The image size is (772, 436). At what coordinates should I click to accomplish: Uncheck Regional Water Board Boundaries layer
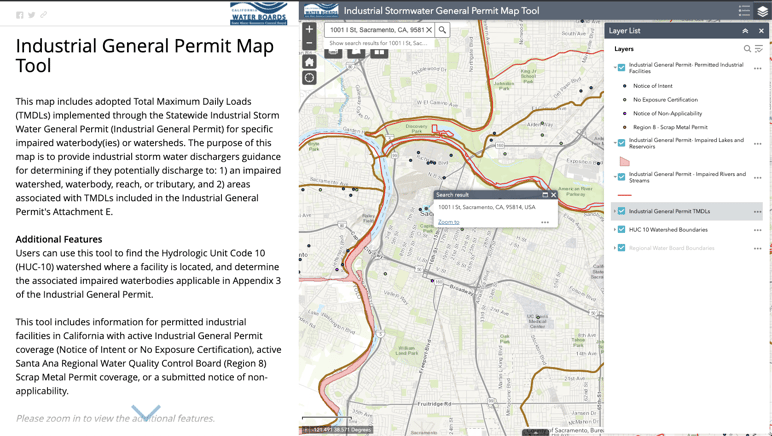click(x=621, y=248)
